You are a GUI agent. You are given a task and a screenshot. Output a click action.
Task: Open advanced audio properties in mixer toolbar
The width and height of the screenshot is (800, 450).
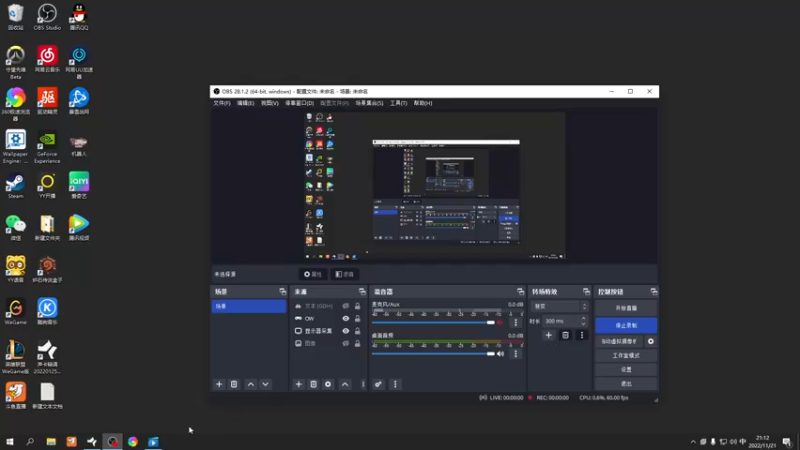click(378, 384)
